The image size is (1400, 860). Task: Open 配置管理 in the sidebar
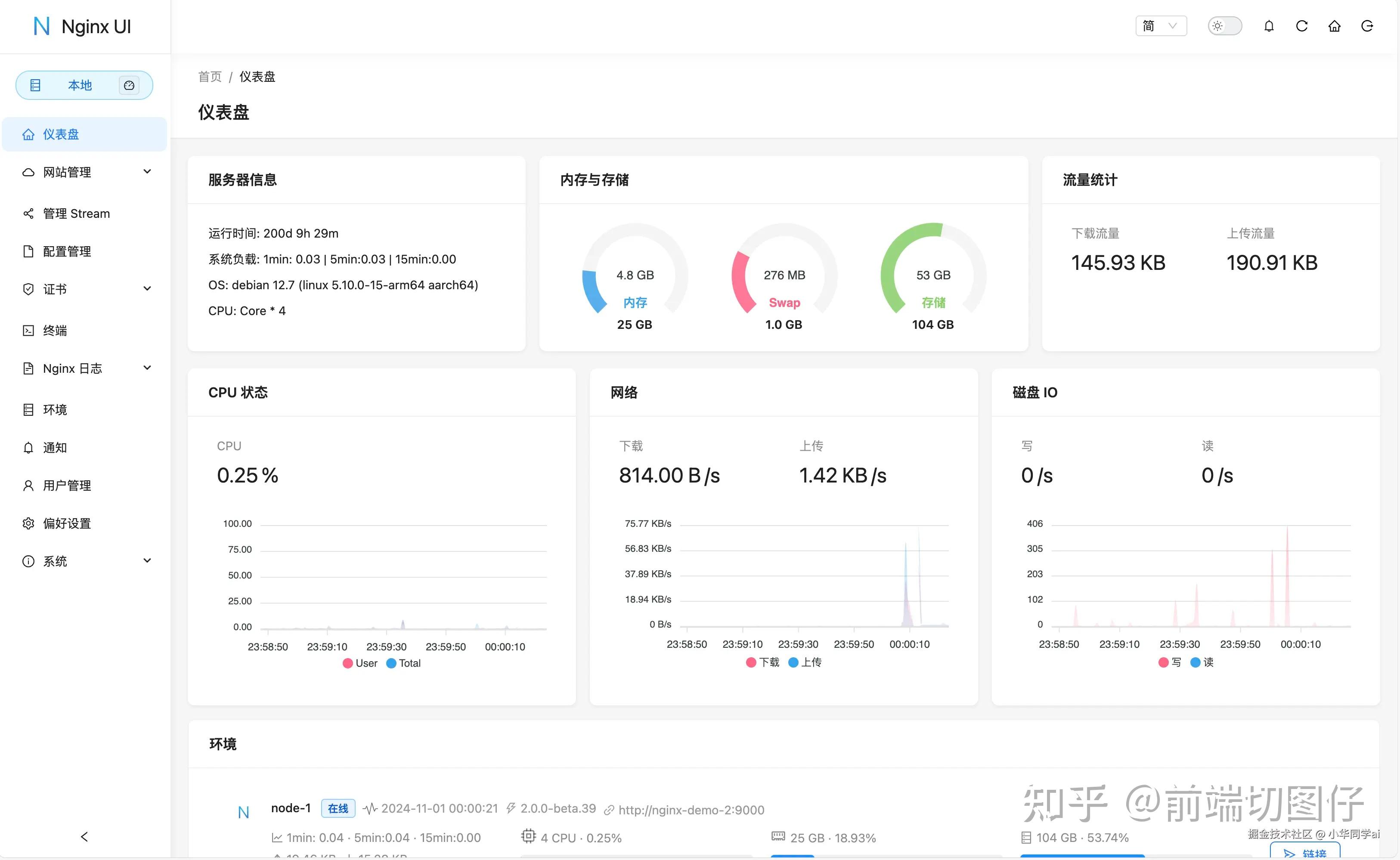coord(67,251)
